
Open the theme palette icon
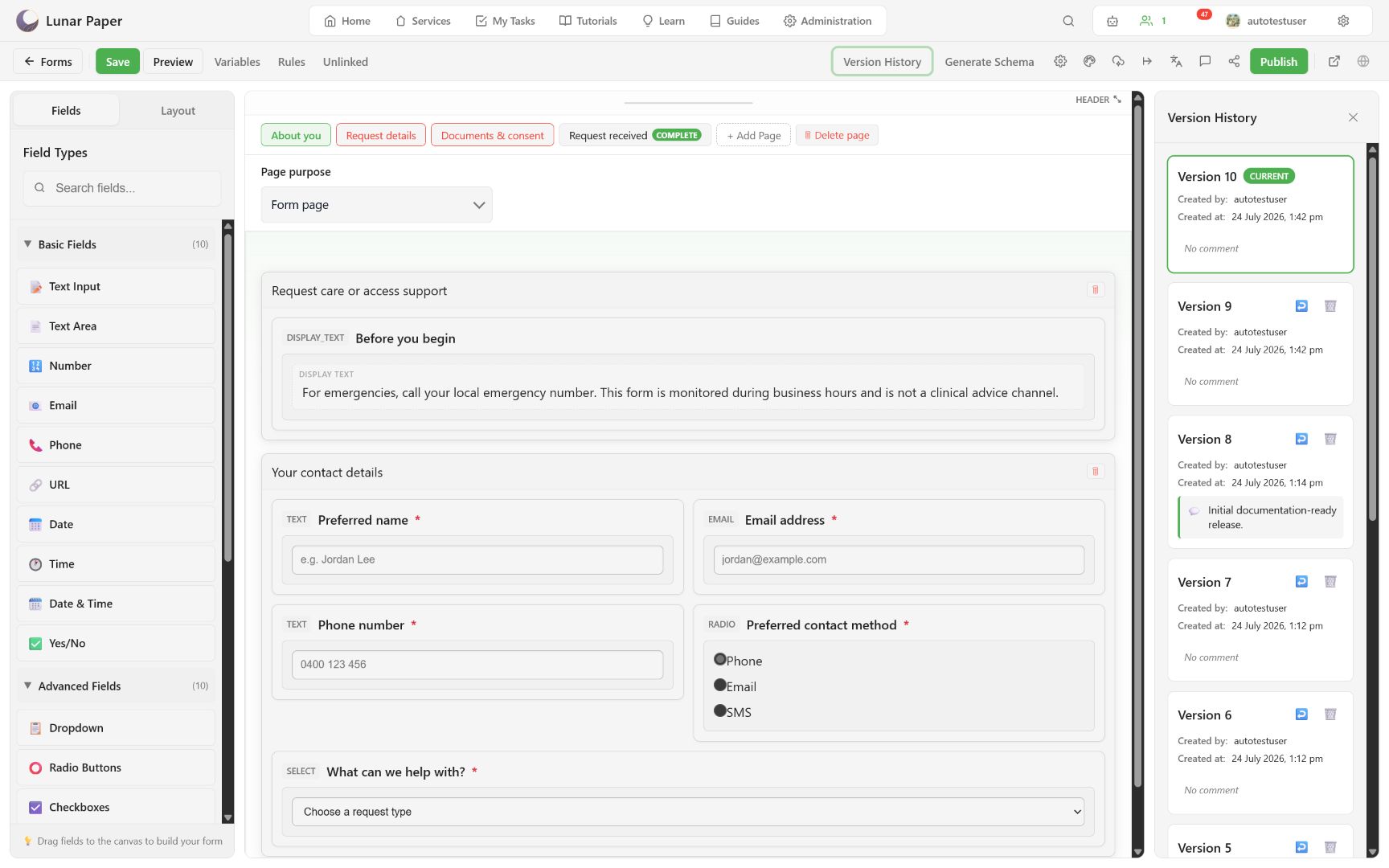(x=1089, y=61)
